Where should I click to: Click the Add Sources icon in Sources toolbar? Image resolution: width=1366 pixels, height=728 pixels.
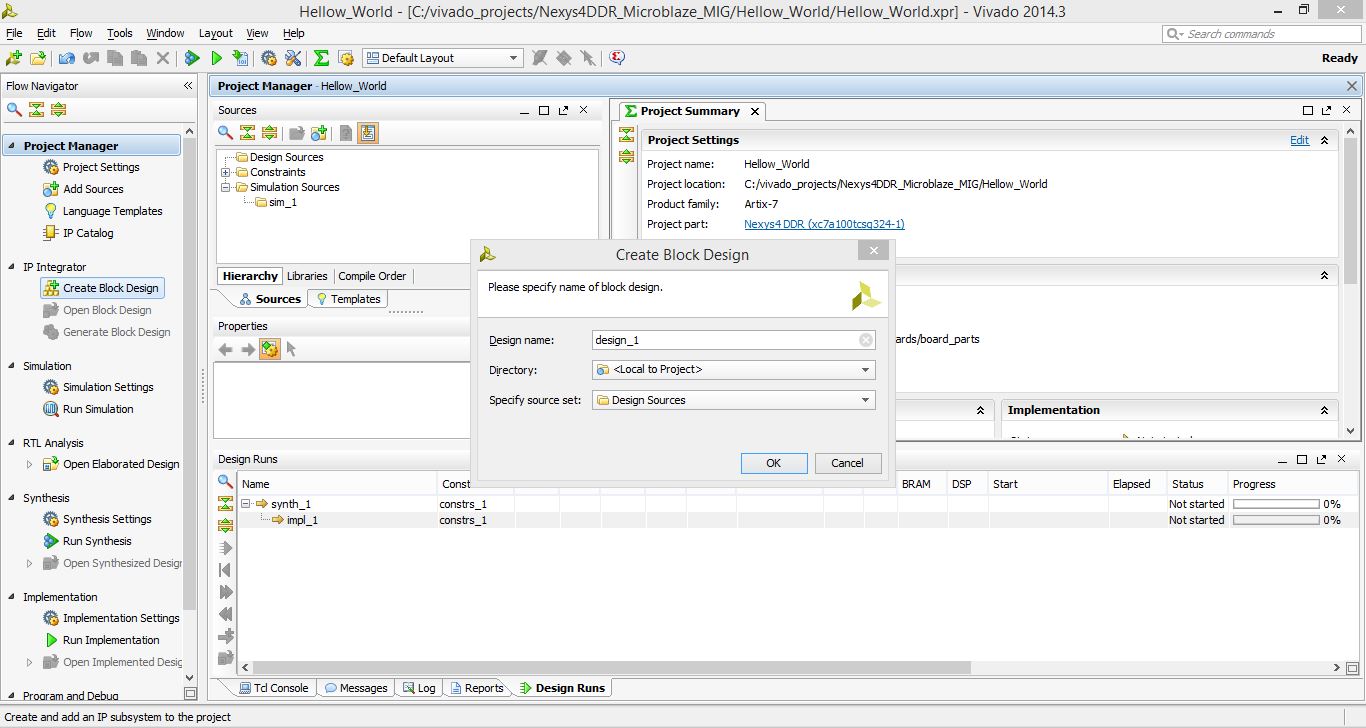pyautogui.click(x=319, y=133)
